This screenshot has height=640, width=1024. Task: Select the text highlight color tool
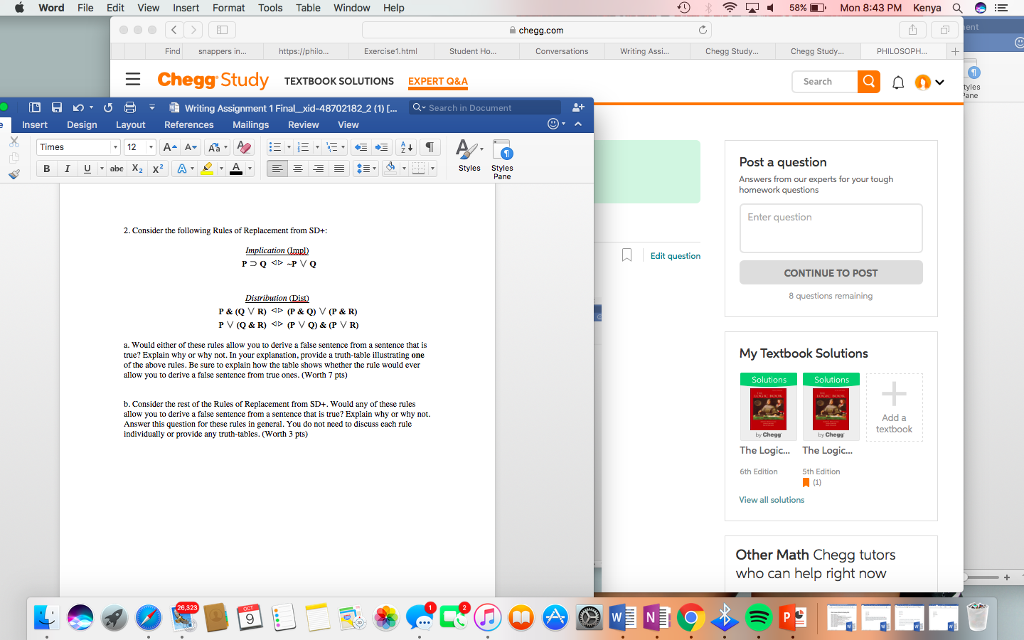(x=208, y=167)
